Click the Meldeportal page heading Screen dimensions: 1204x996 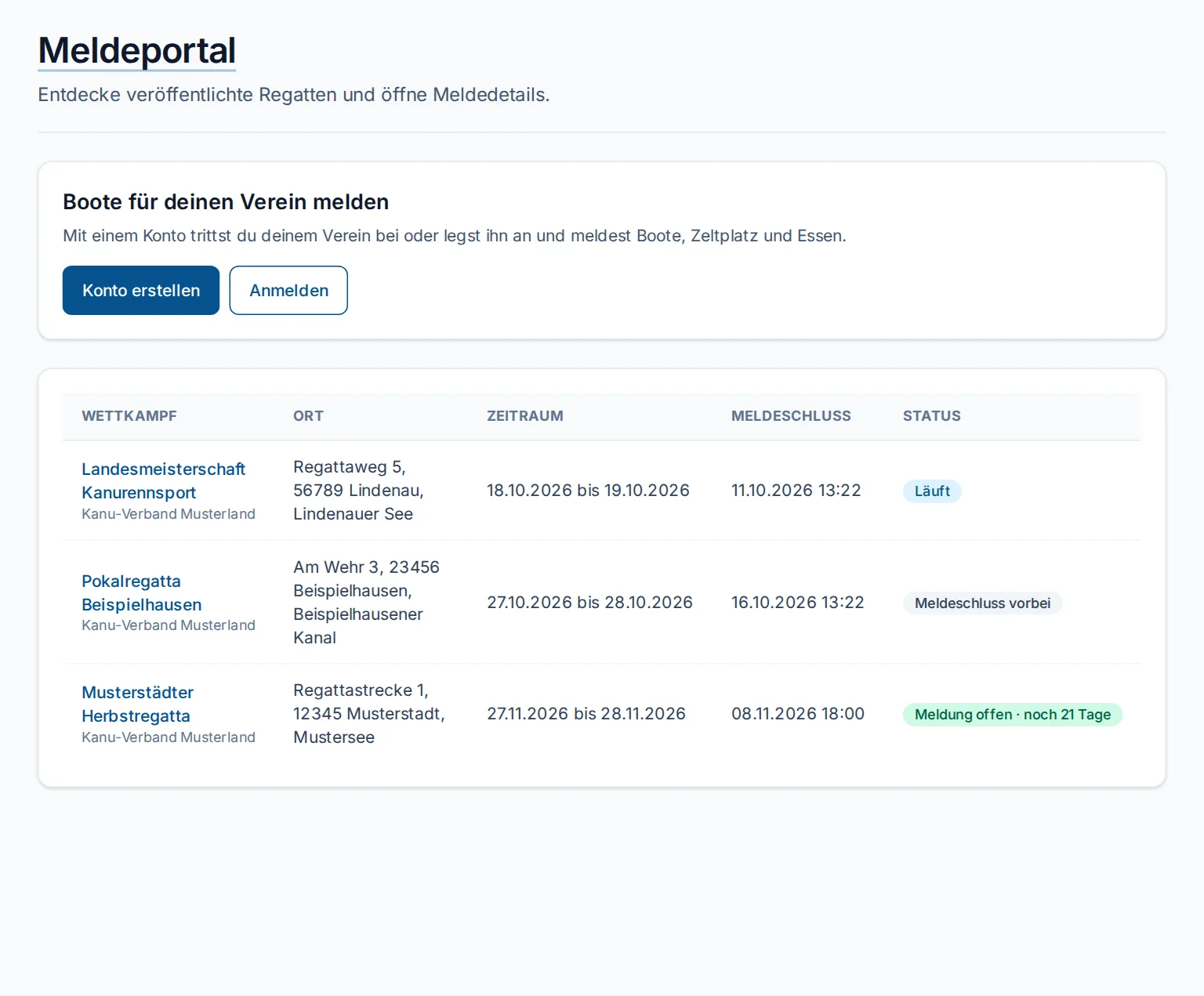(137, 51)
